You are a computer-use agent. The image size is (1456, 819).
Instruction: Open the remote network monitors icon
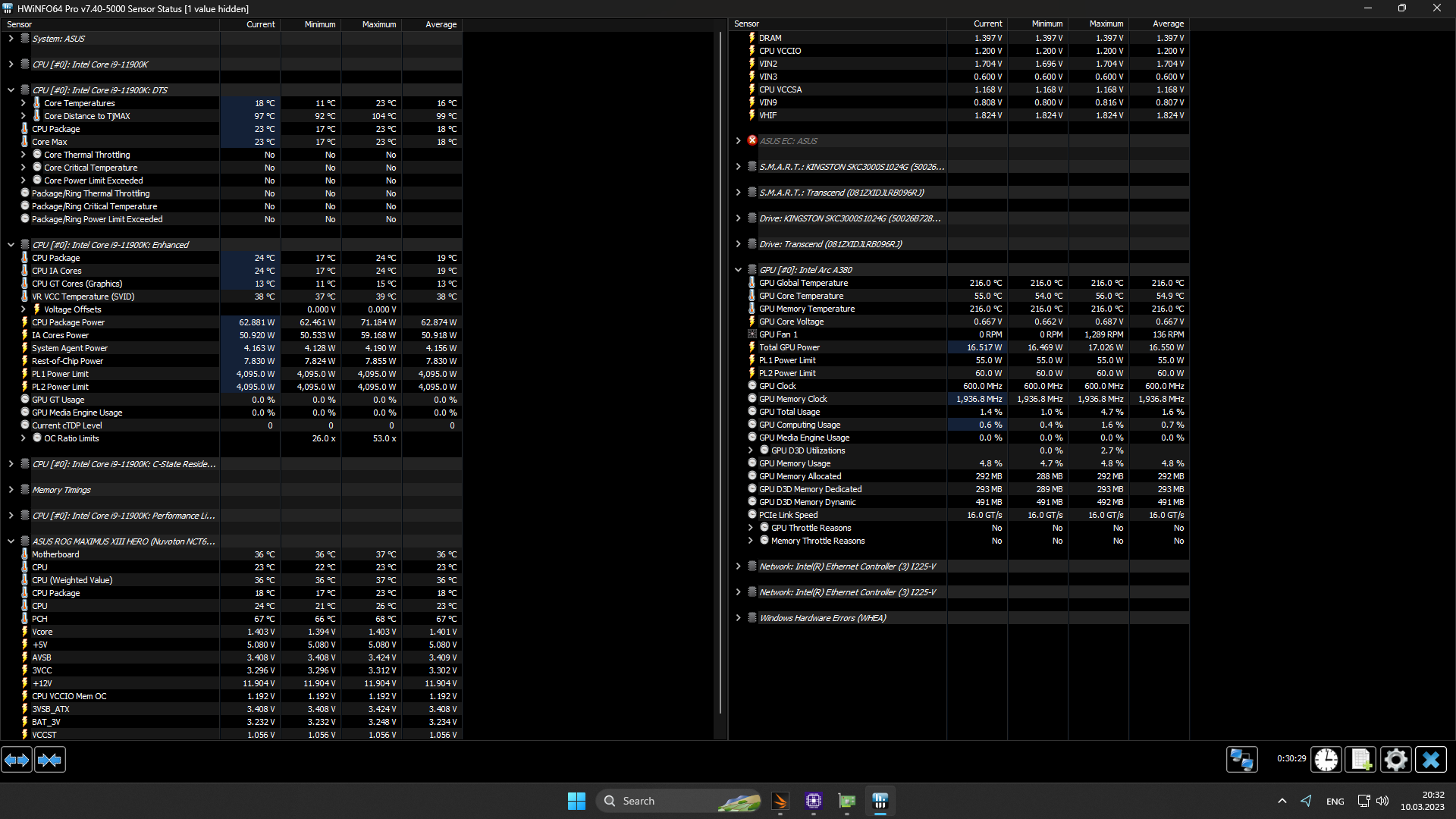(1241, 760)
